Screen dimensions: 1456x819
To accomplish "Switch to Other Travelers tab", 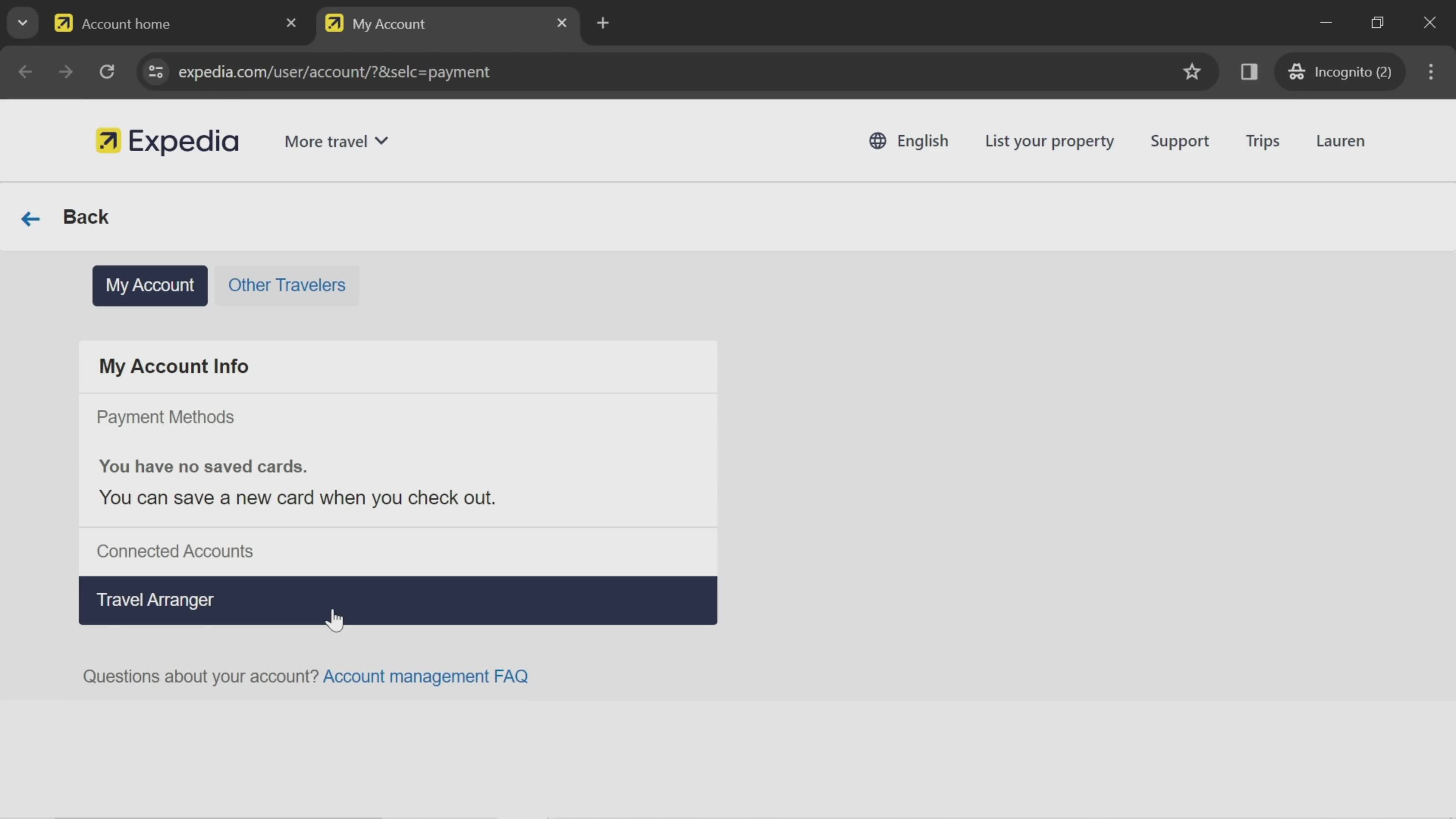I will click(x=287, y=286).
